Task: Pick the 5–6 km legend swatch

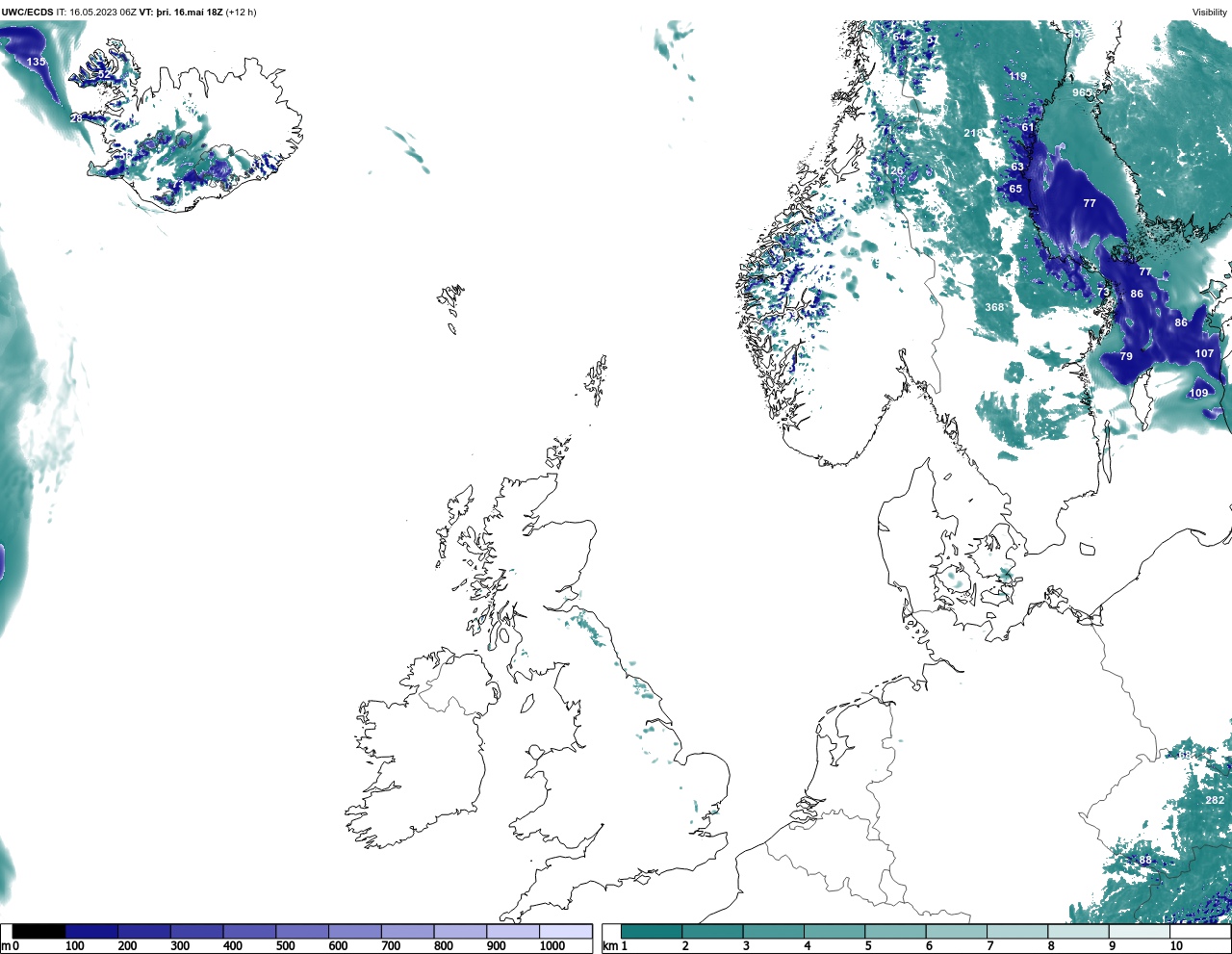Action: [x=895, y=931]
